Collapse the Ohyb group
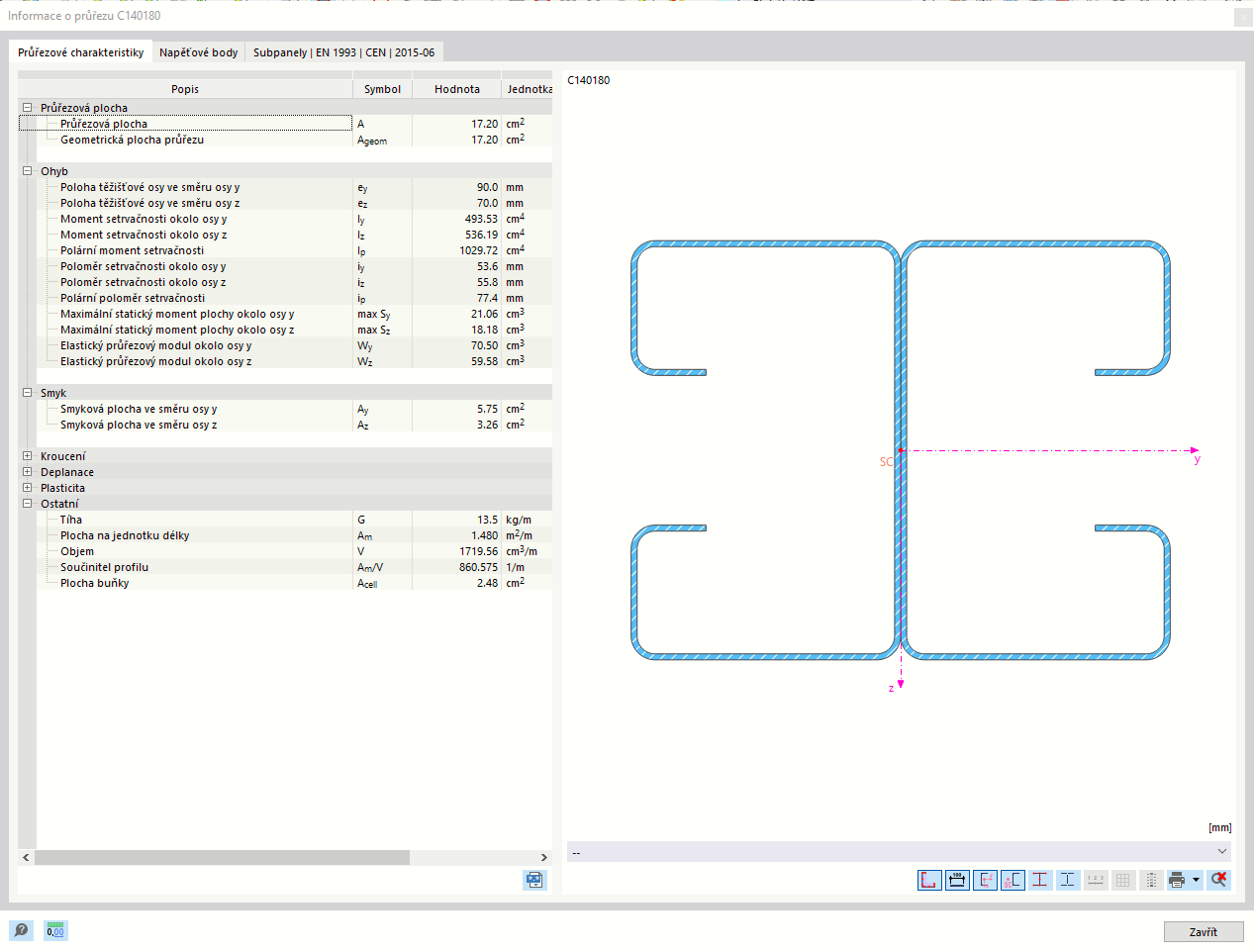This screenshot has width=1254, height=952. pyautogui.click(x=28, y=171)
